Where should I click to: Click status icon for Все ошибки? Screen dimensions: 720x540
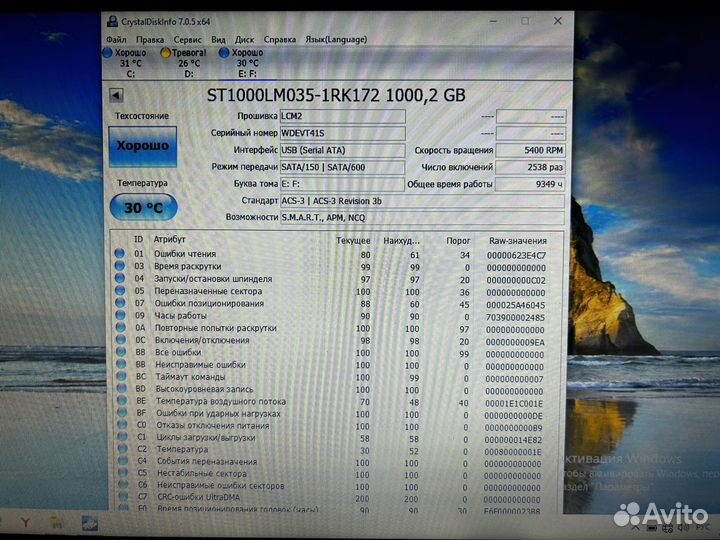coord(121,352)
